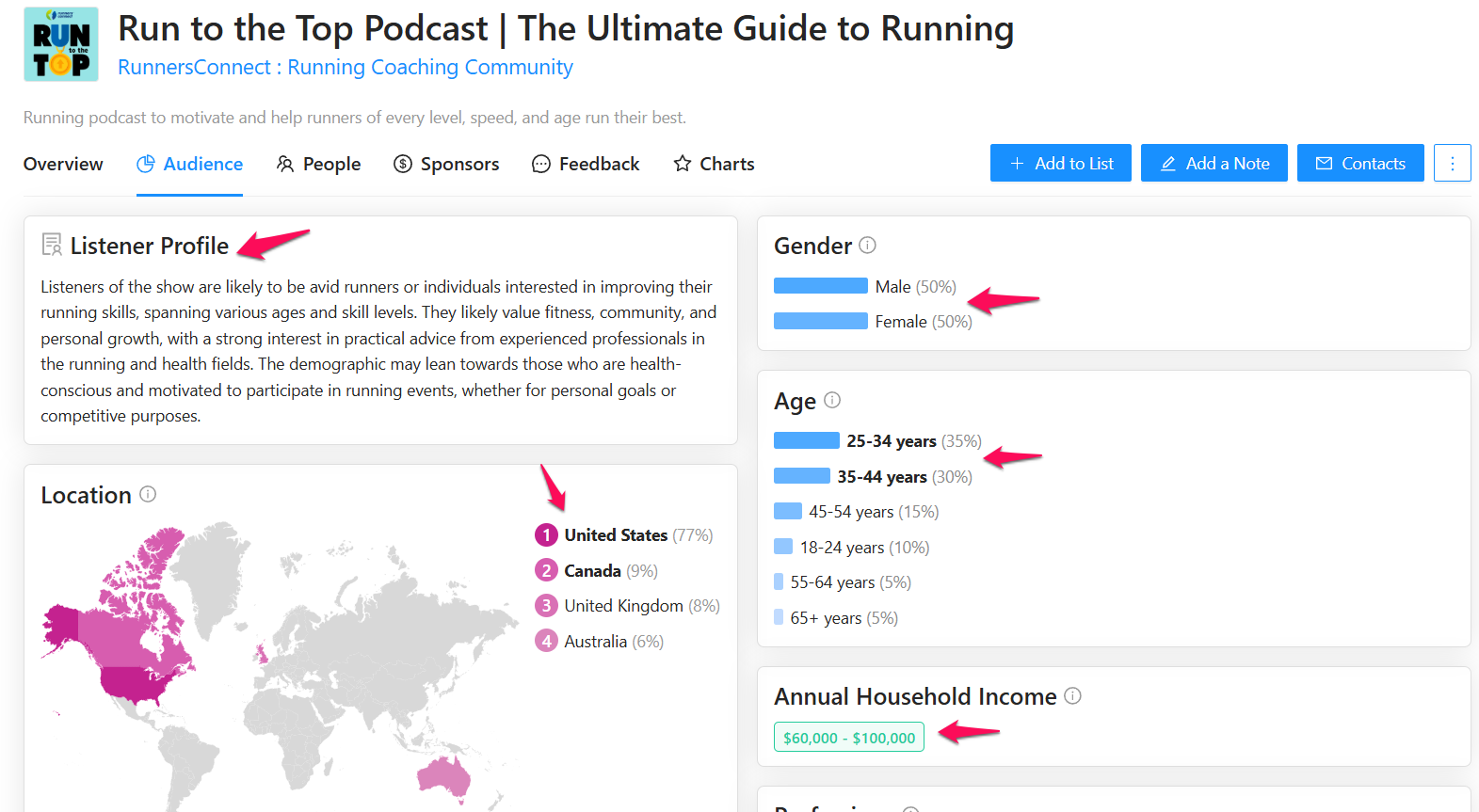This screenshot has width=1479, height=812.
Task: Click the info icon beside Gender
Action: (x=867, y=245)
